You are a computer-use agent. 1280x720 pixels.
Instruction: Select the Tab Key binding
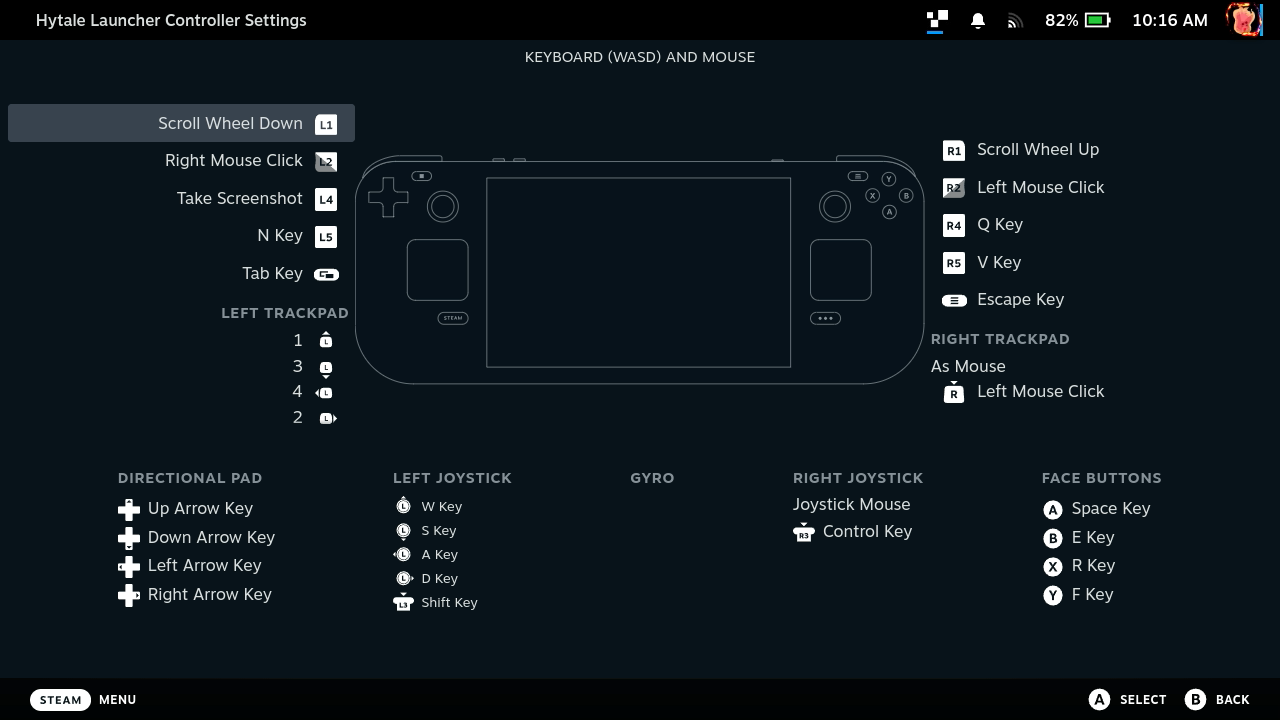click(272, 274)
